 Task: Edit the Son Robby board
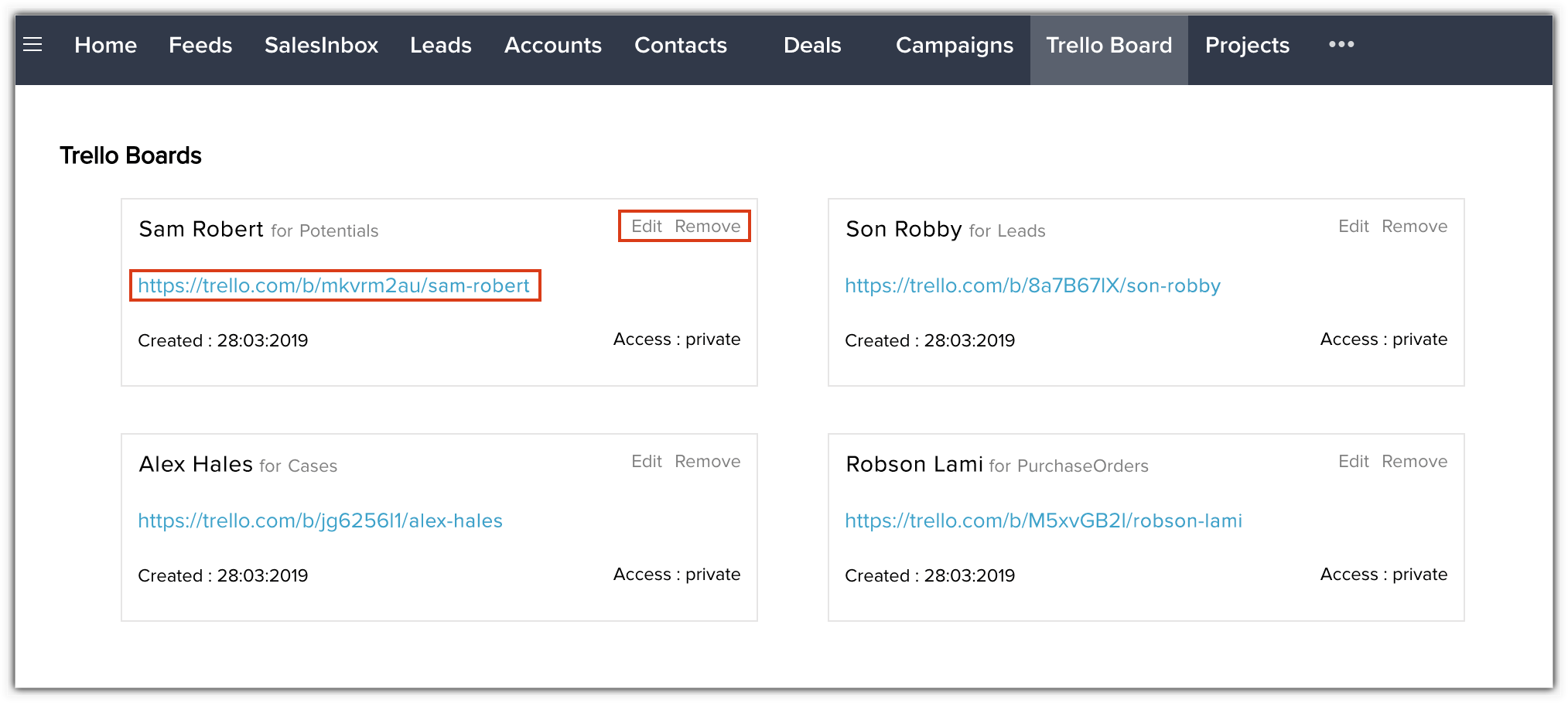(x=1353, y=227)
